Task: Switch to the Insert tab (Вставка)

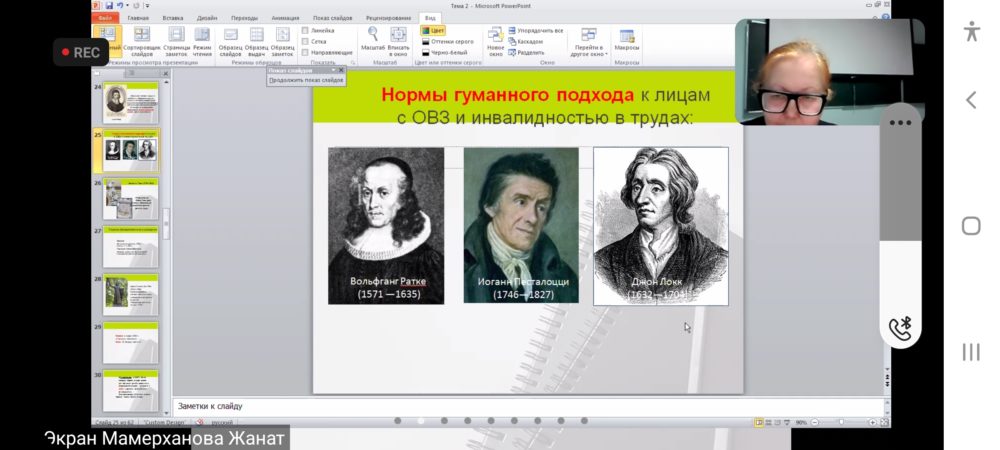Action: [173, 18]
